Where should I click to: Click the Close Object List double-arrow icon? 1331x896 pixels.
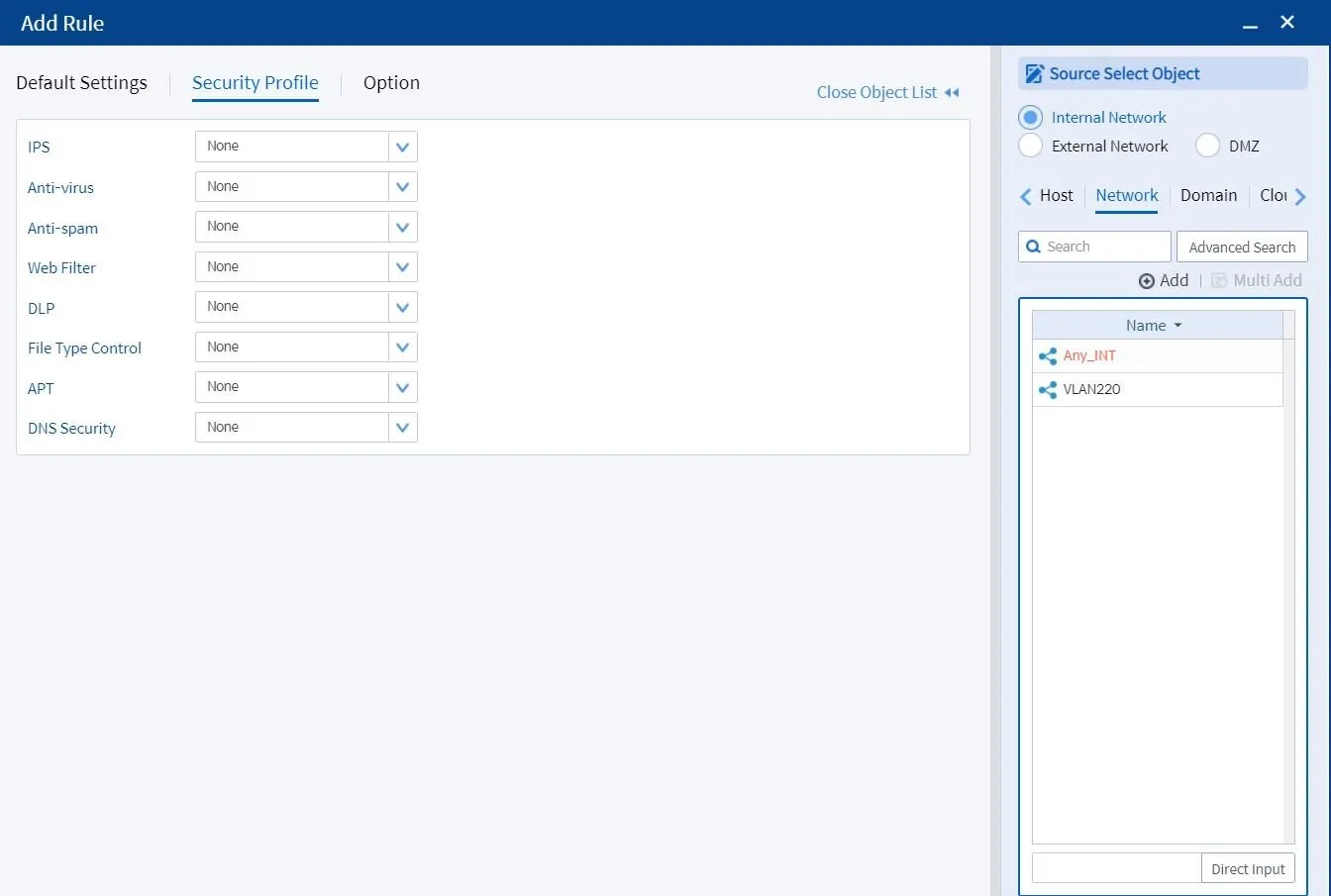pos(952,93)
